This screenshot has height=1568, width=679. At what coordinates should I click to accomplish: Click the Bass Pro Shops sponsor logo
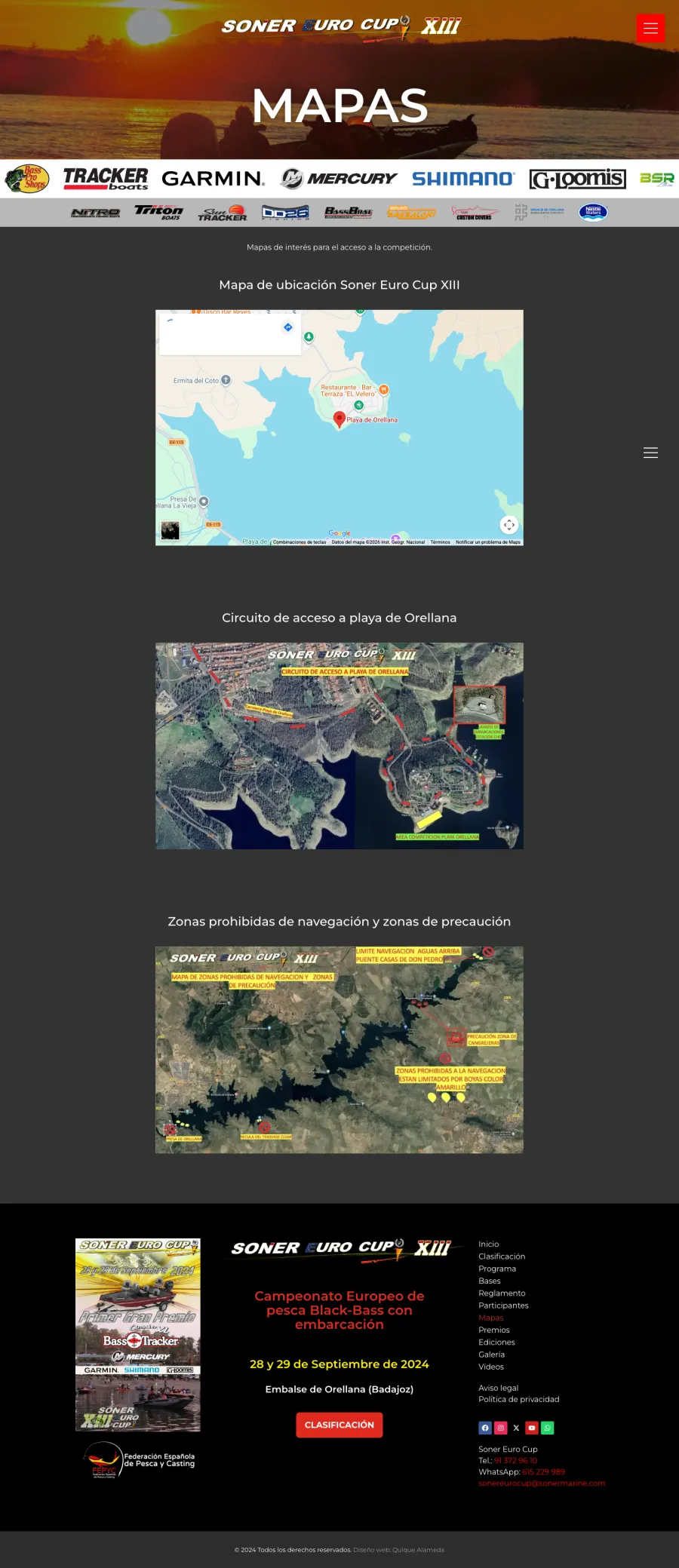click(27, 179)
